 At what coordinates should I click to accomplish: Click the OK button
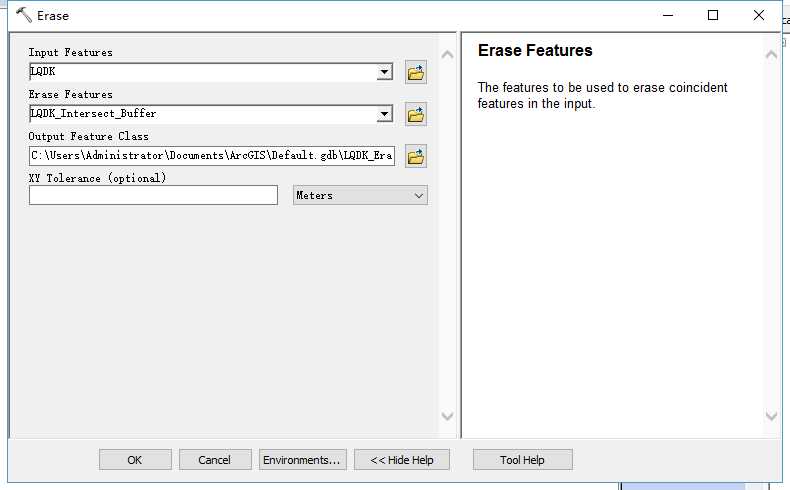tap(135, 460)
